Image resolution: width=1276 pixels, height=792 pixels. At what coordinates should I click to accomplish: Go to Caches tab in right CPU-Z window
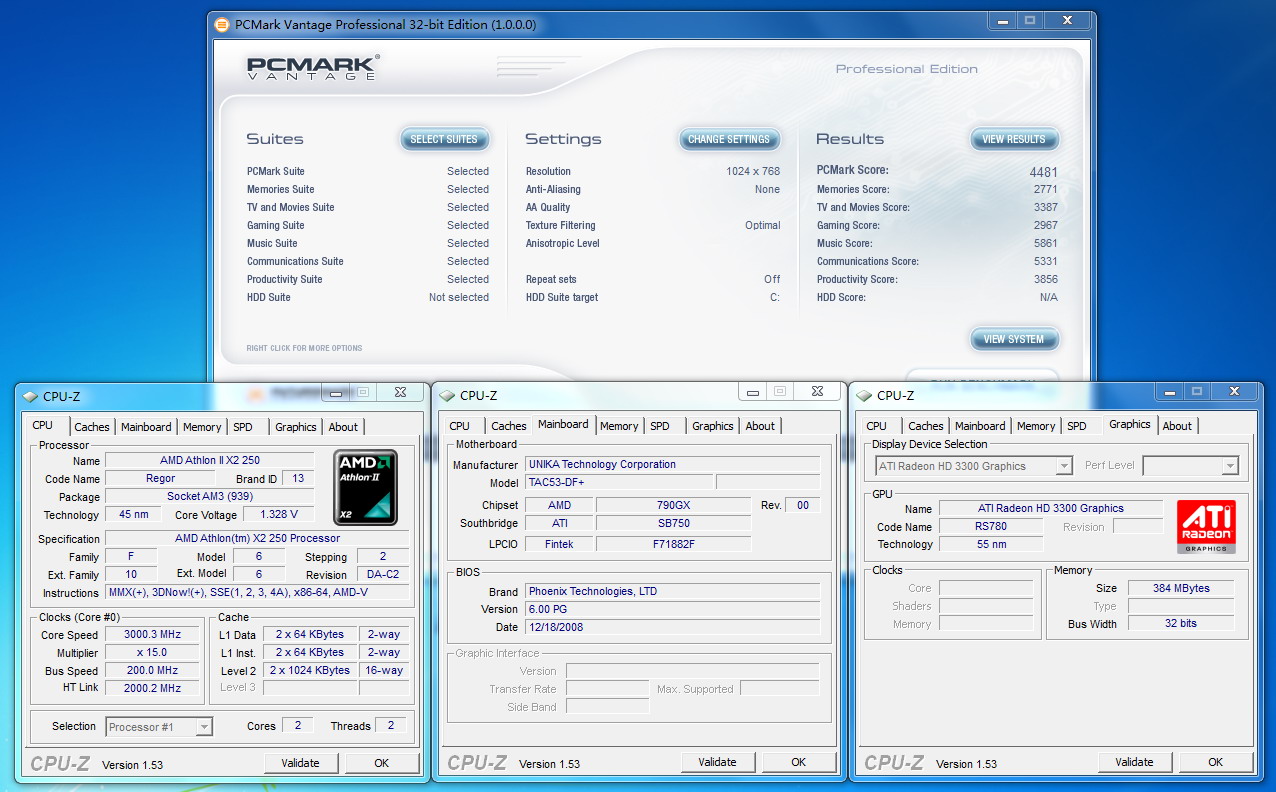tap(926, 426)
